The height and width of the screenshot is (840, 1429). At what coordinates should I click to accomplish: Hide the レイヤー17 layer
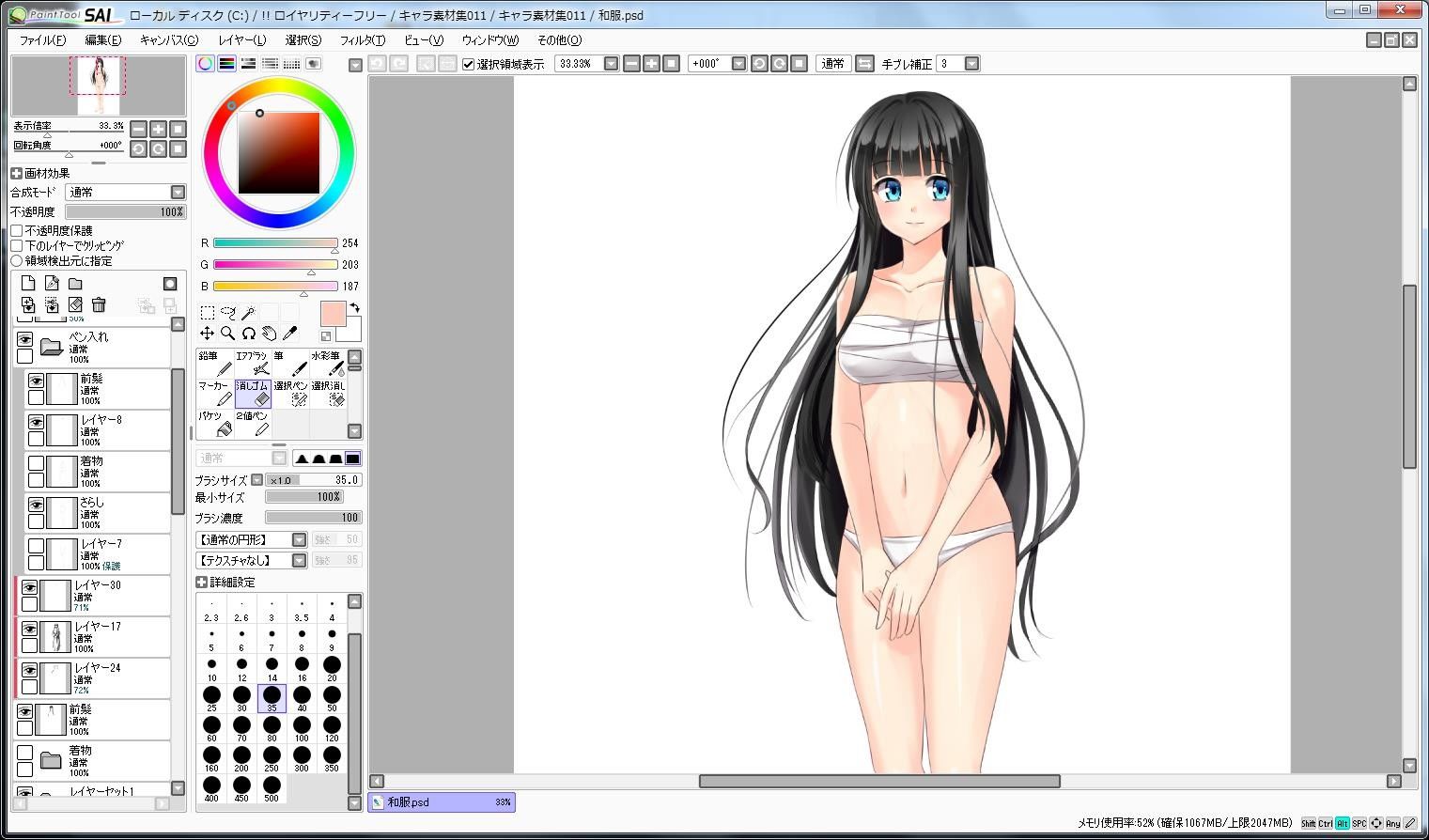(29, 629)
